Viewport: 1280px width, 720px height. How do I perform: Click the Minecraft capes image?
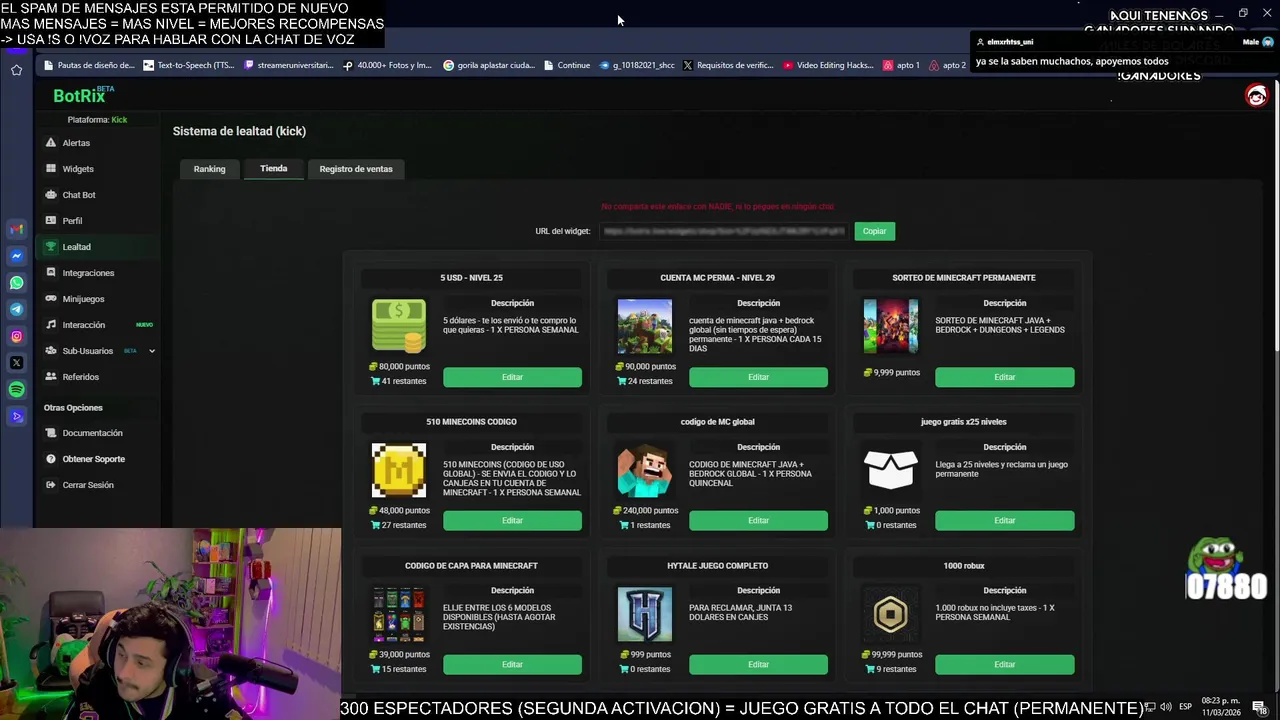point(398,614)
